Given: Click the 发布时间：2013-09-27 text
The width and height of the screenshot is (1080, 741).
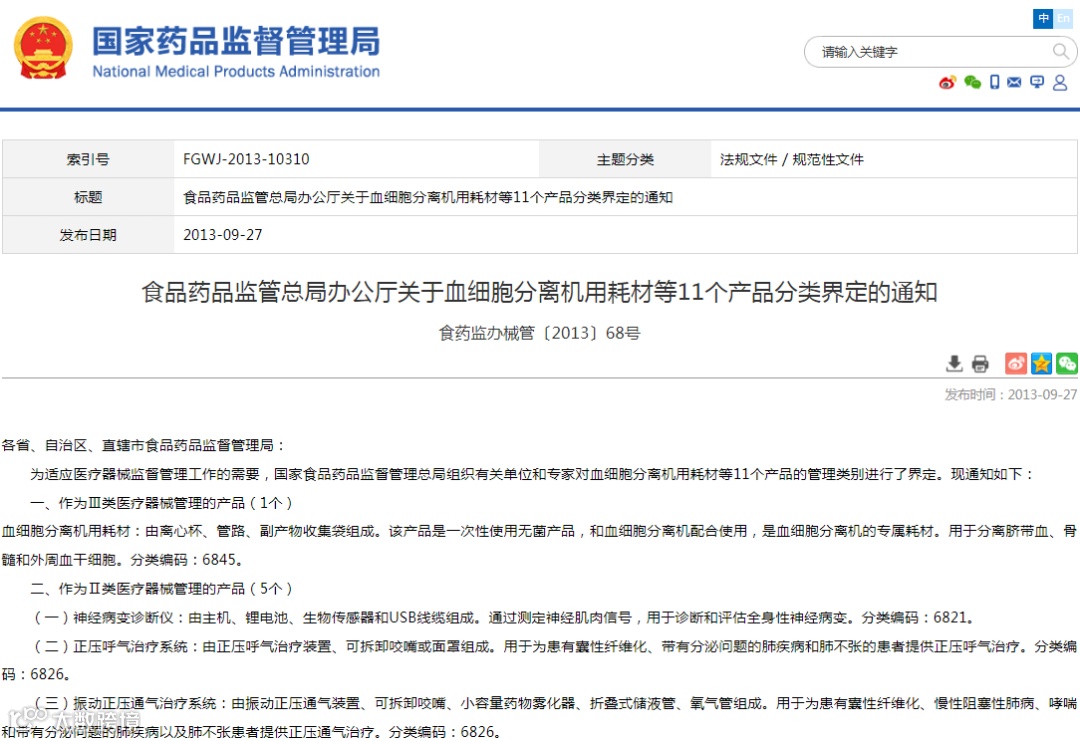Looking at the screenshot, I should click(x=1010, y=395).
